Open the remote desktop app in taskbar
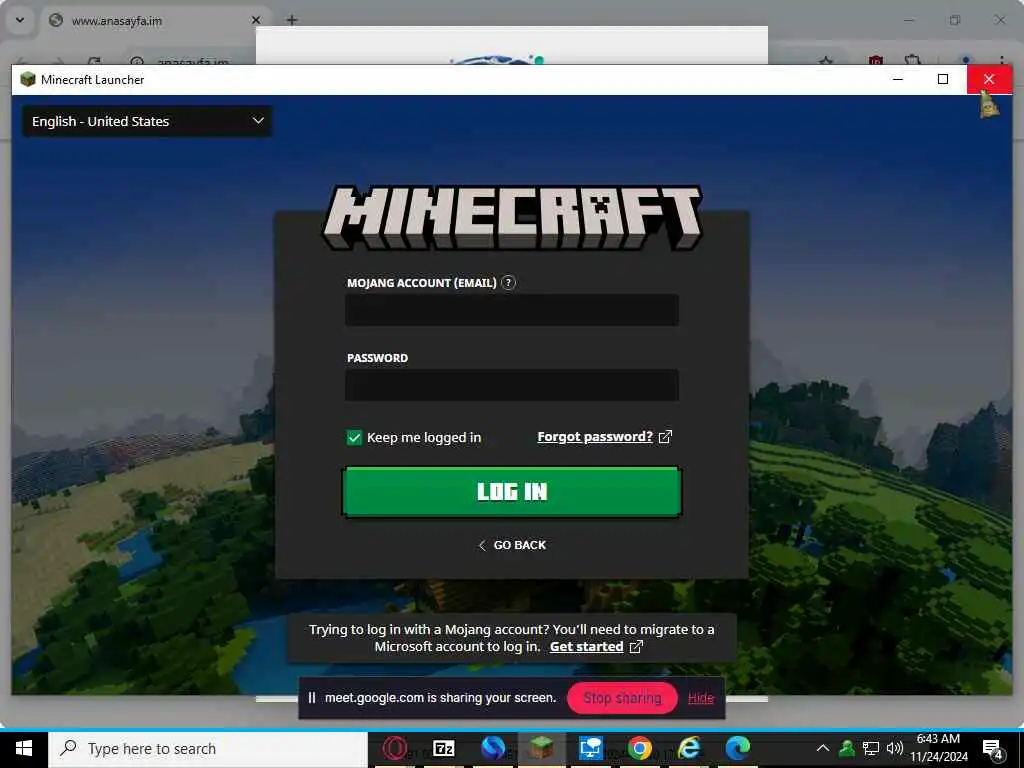Image resolution: width=1024 pixels, height=768 pixels. [x=590, y=748]
